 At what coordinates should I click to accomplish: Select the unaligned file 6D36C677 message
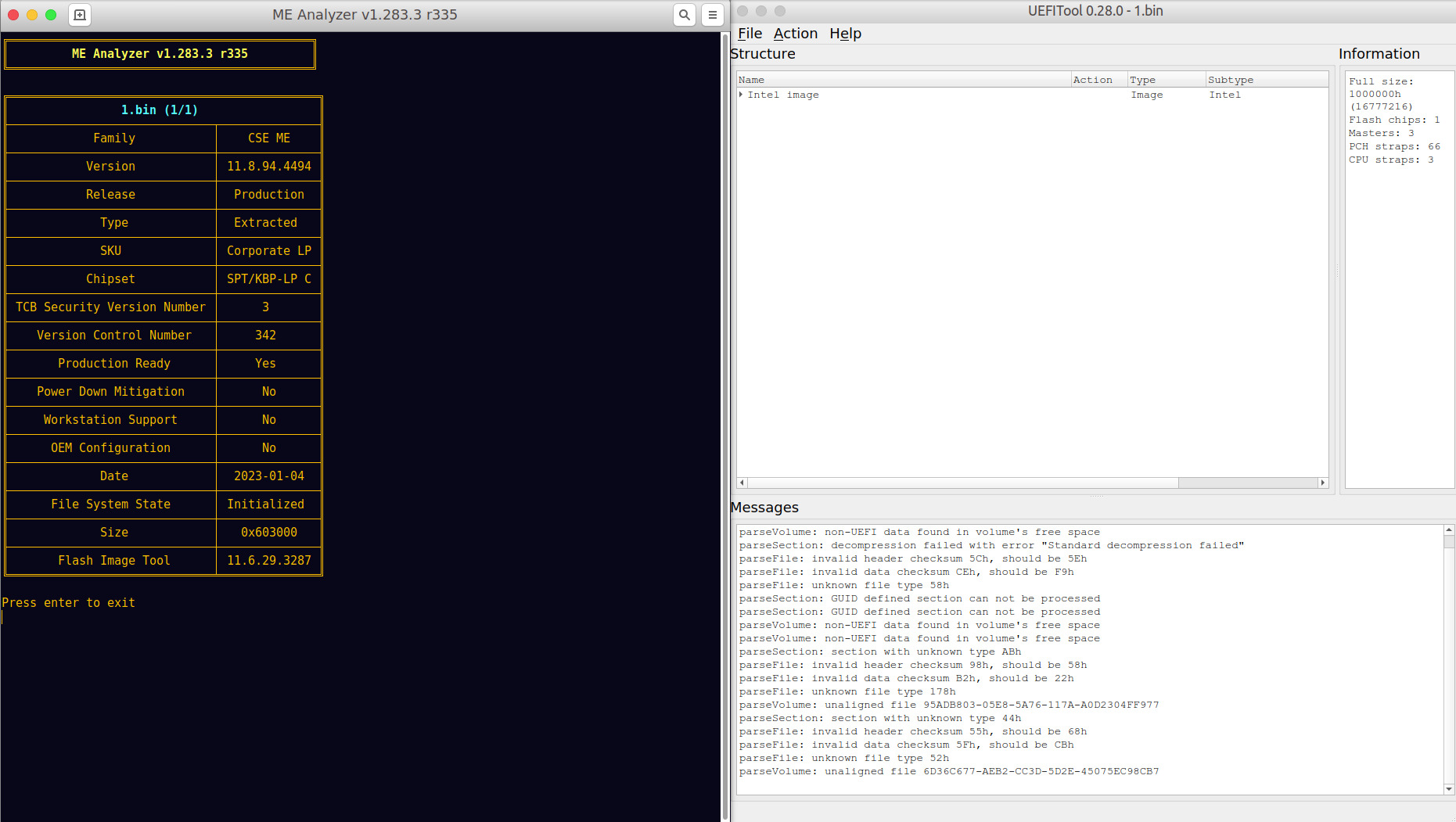(x=949, y=771)
